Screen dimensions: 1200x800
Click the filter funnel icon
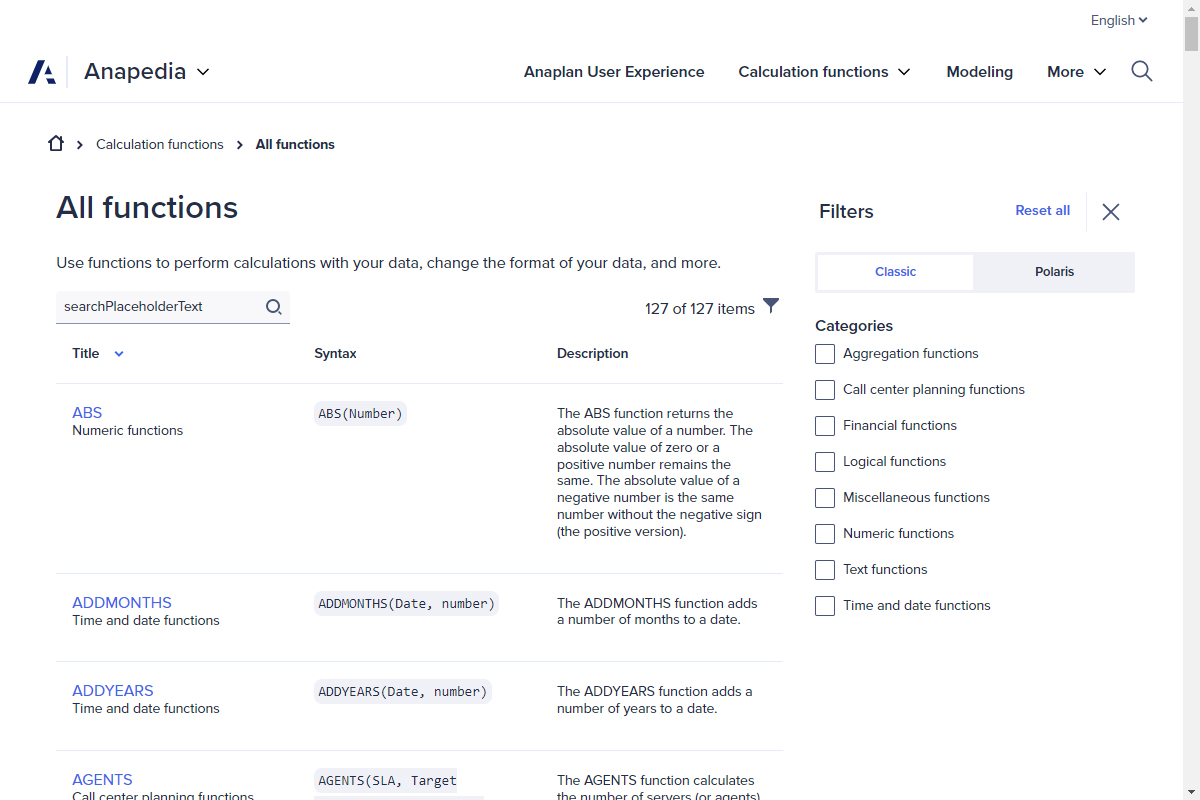point(771,306)
